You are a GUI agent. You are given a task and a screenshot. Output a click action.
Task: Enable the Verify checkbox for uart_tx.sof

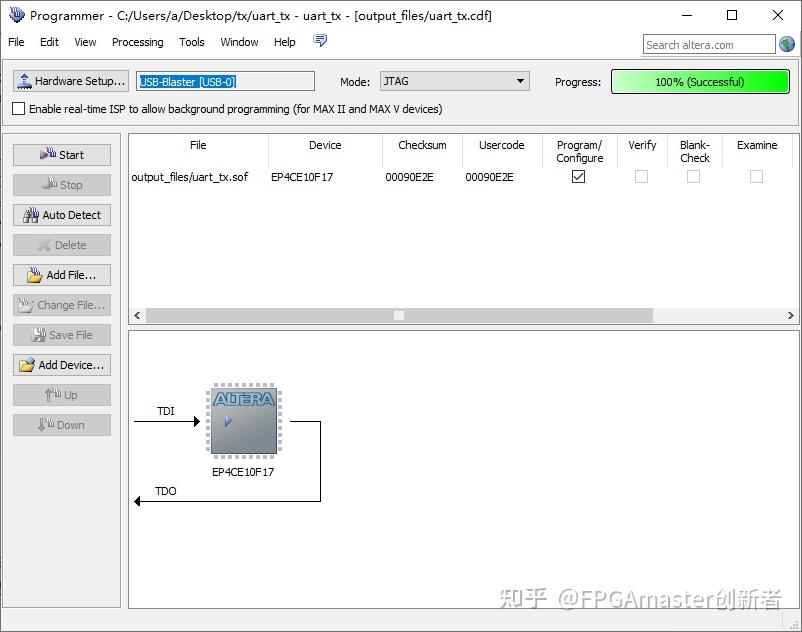[642, 176]
